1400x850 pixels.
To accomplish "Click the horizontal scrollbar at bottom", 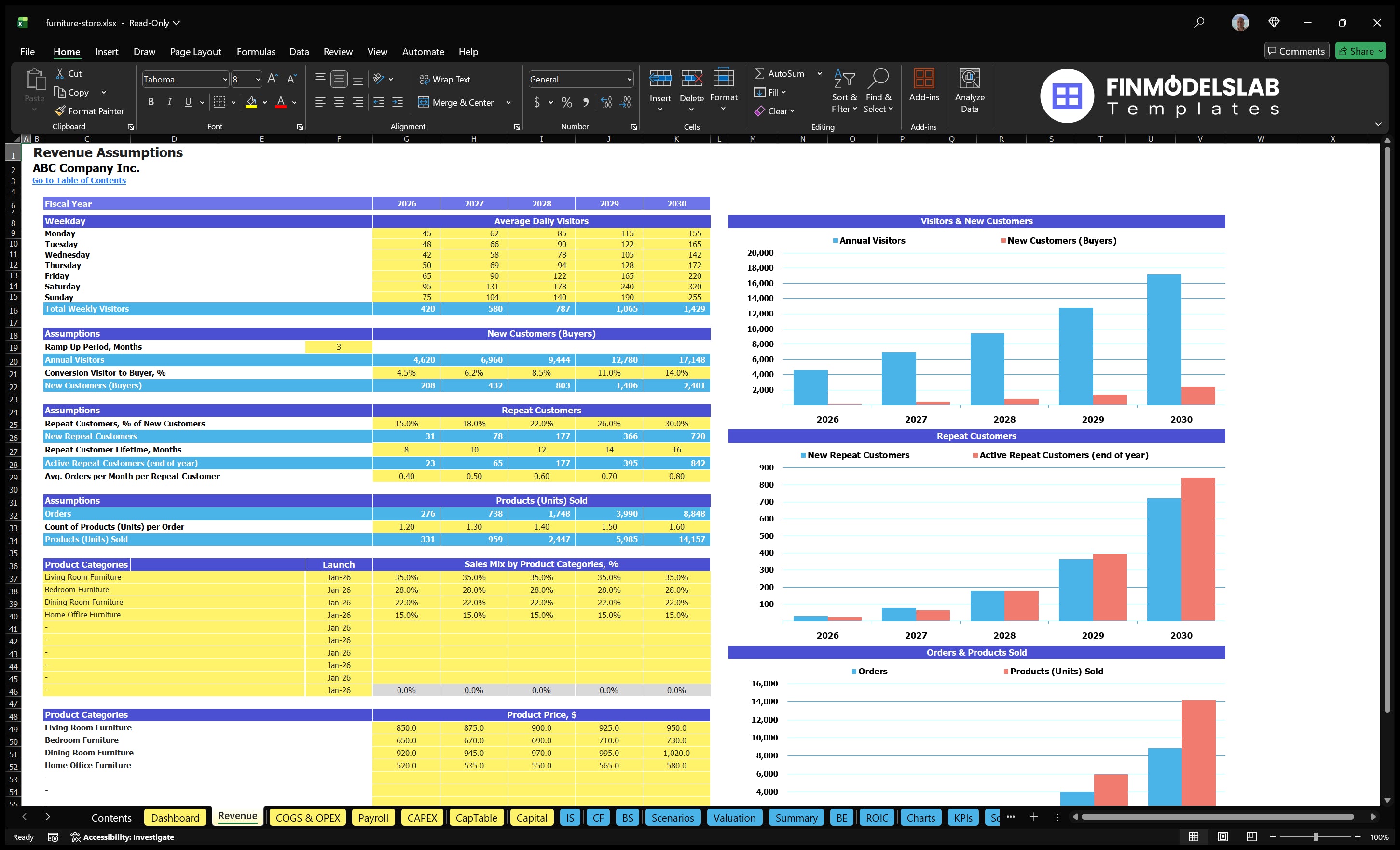I will (x=1216, y=817).
